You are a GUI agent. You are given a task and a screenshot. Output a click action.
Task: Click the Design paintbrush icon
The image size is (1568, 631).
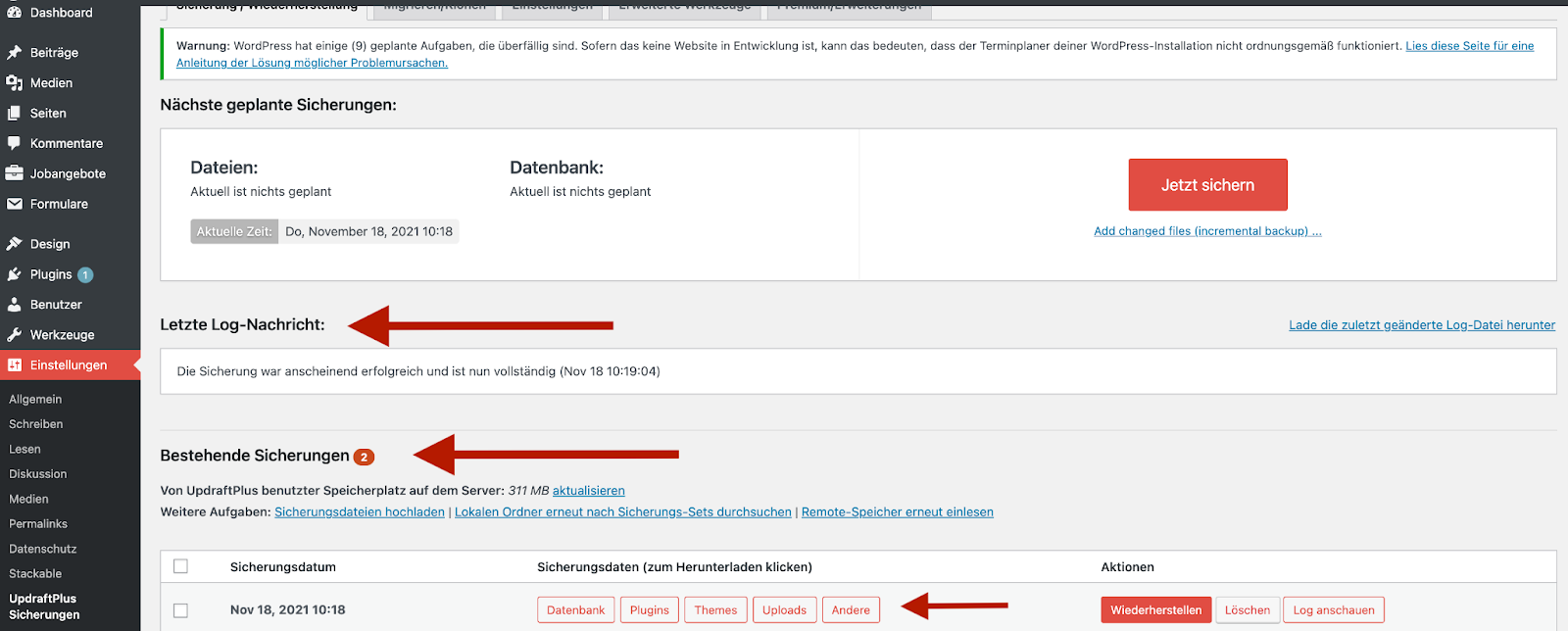(15, 244)
